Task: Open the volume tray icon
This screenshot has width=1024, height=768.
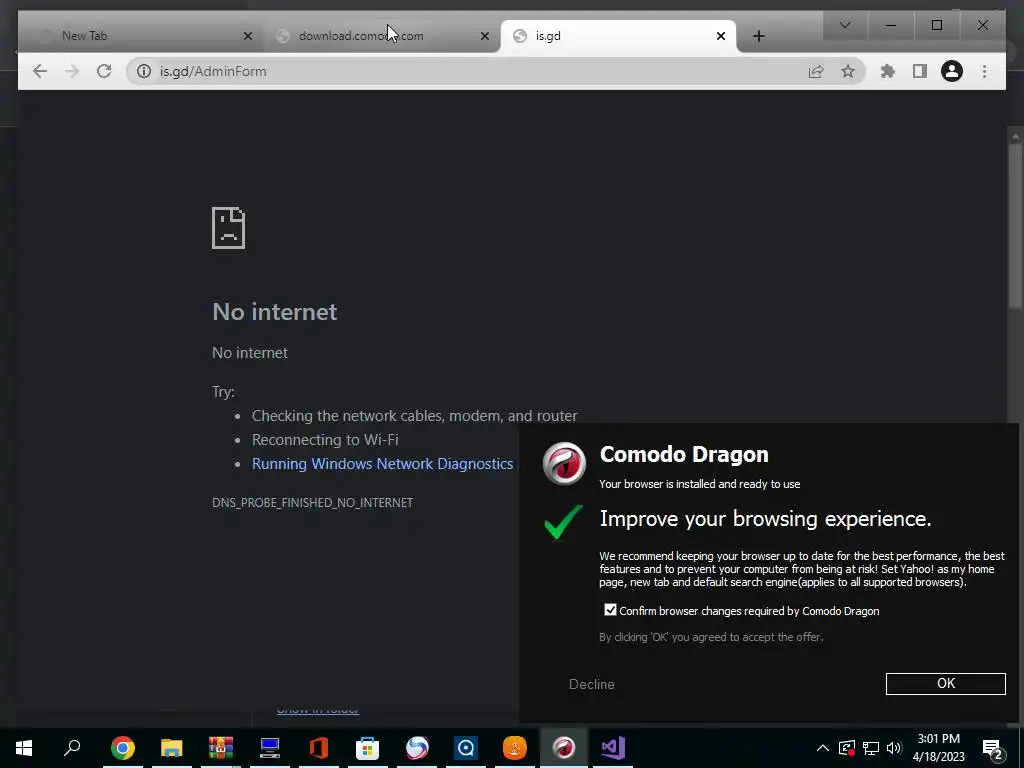Action: pyautogui.click(x=894, y=748)
